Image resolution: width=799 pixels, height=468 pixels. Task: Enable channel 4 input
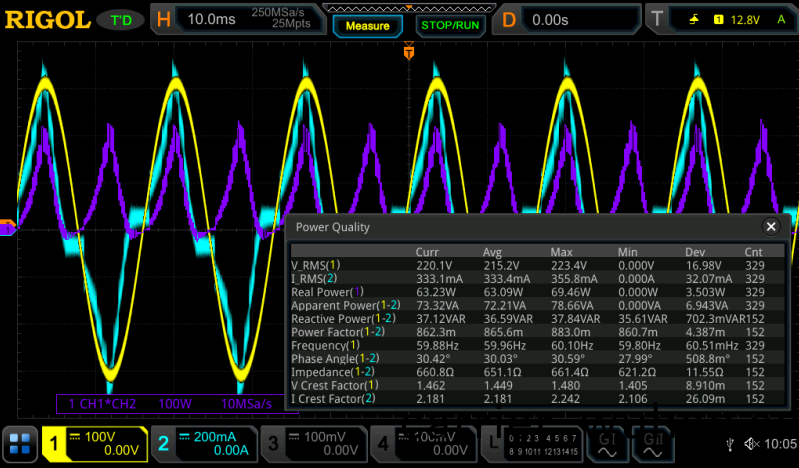(423, 444)
